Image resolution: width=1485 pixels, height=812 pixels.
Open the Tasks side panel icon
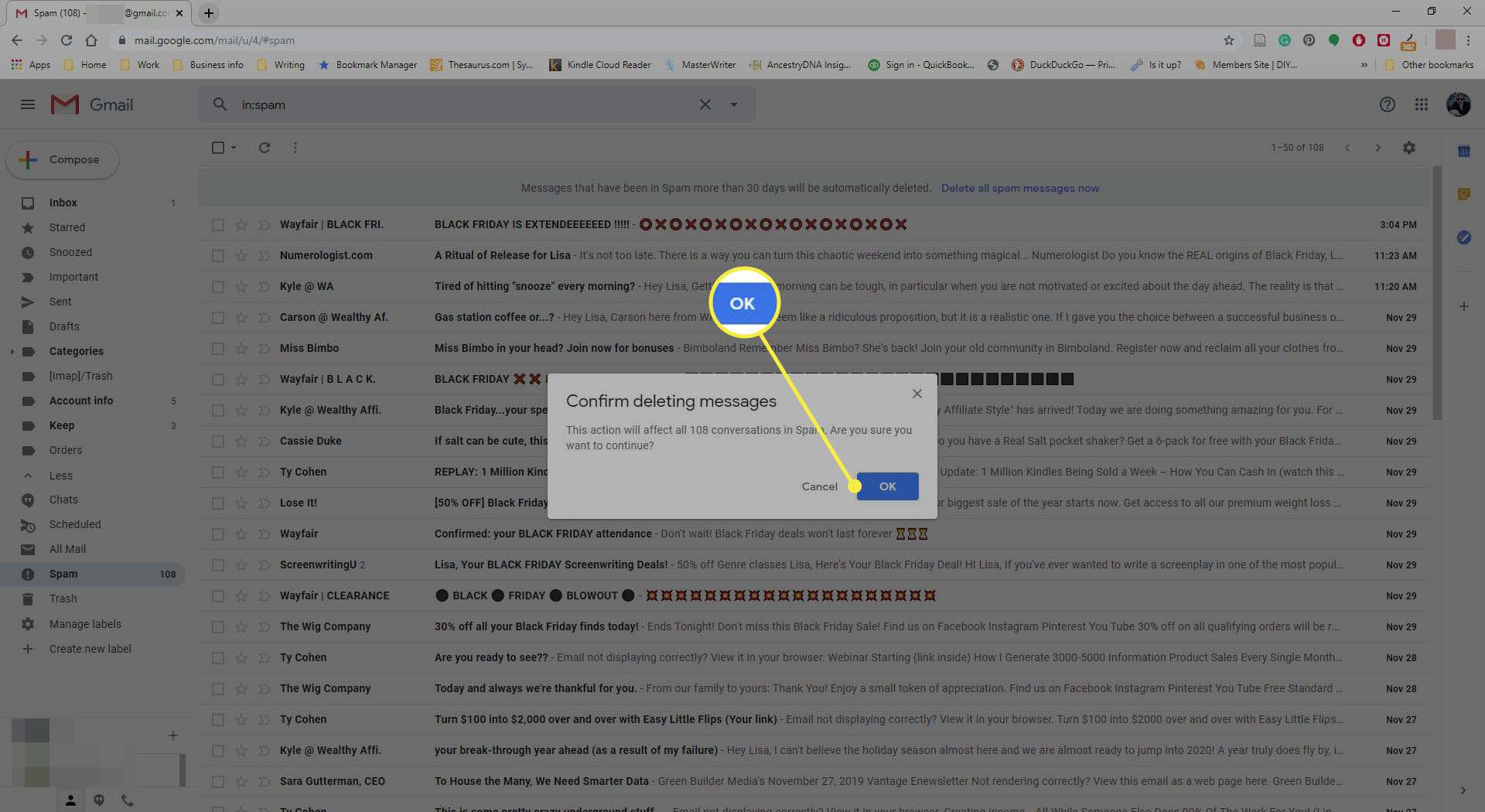click(1463, 237)
